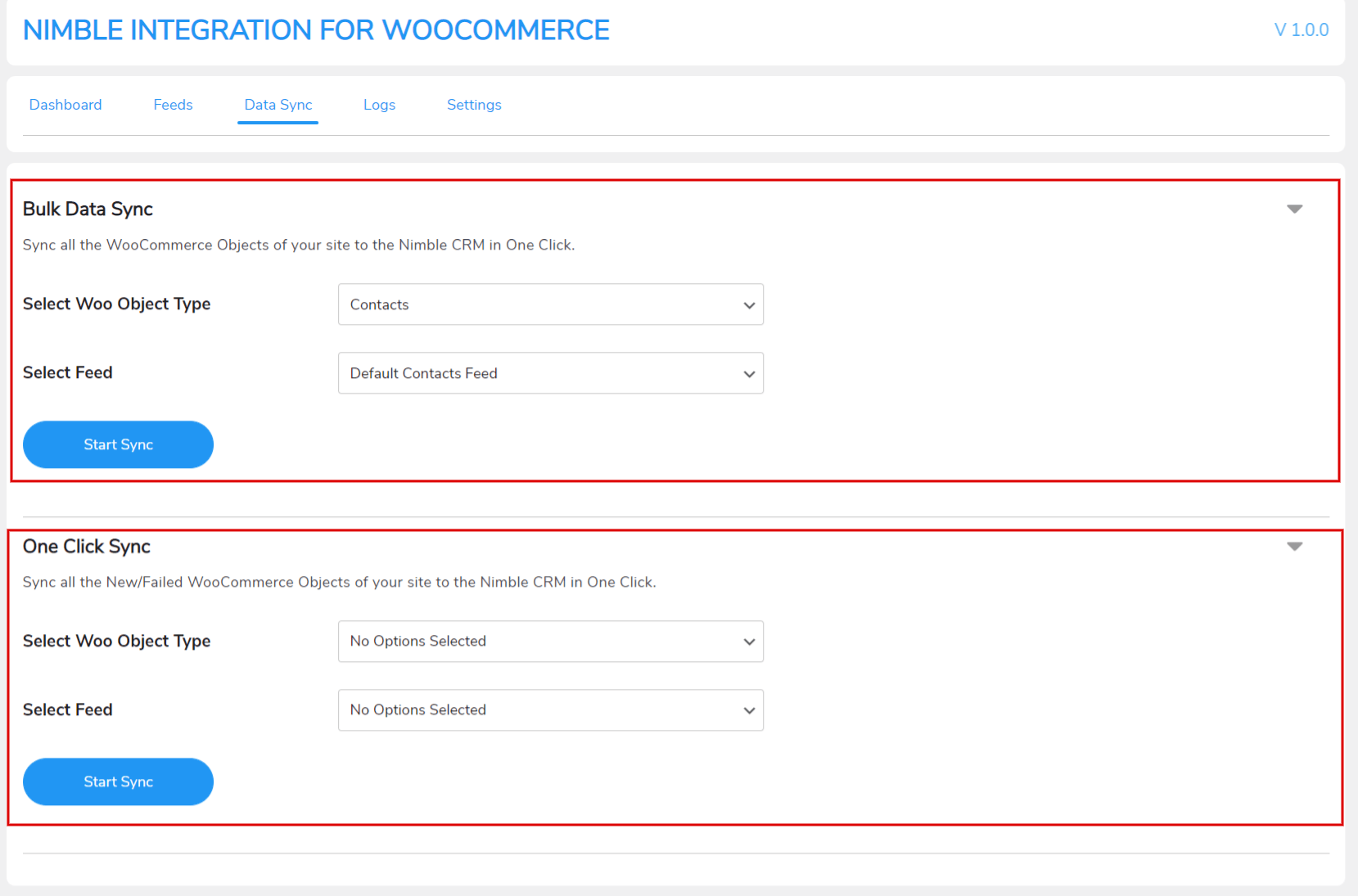Click chevron on No Options Selected object dropdown

pos(748,642)
